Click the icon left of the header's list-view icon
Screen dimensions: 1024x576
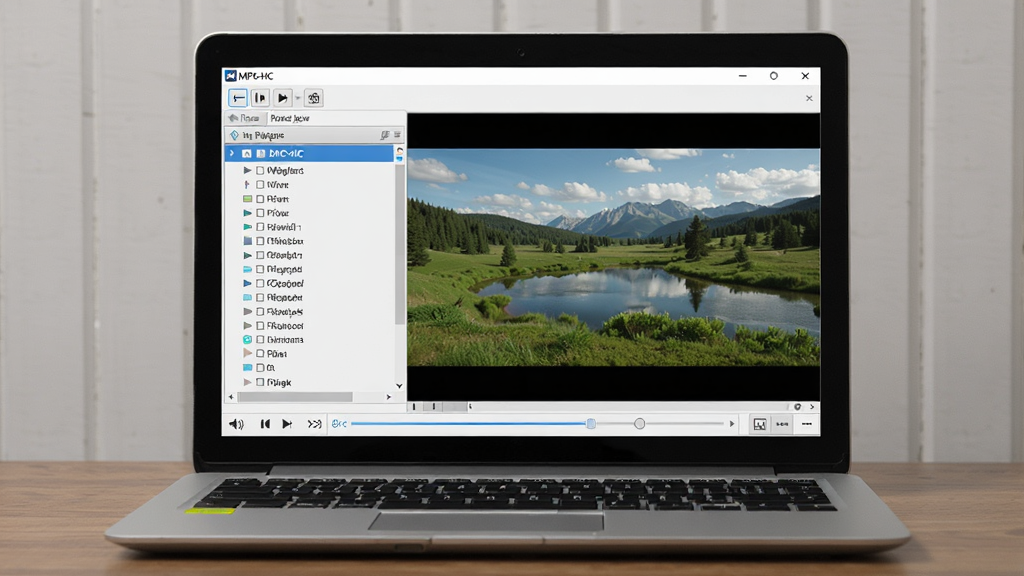click(x=385, y=135)
